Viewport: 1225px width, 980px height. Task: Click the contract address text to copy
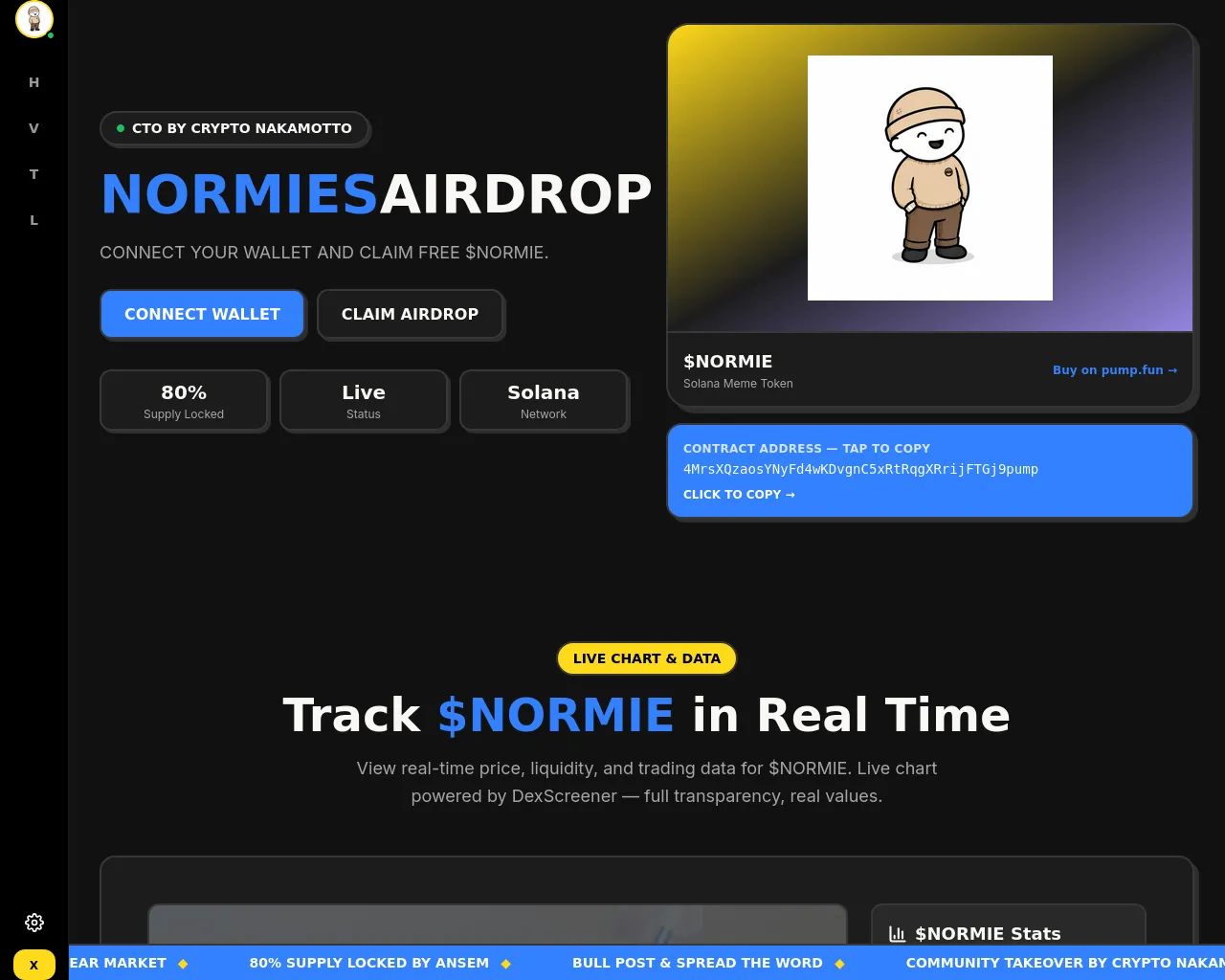(860, 469)
